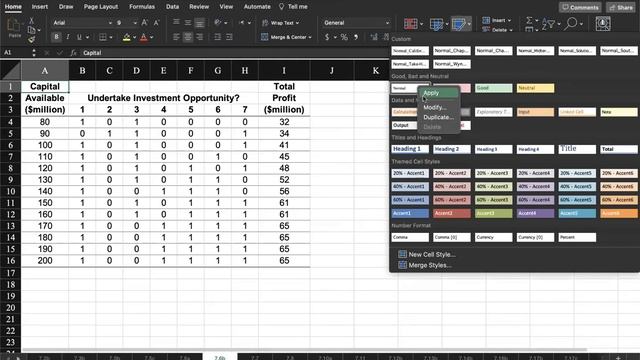Click the Orientation text-angle icon
The image size is (640, 360).
pyautogui.click(x=218, y=23)
